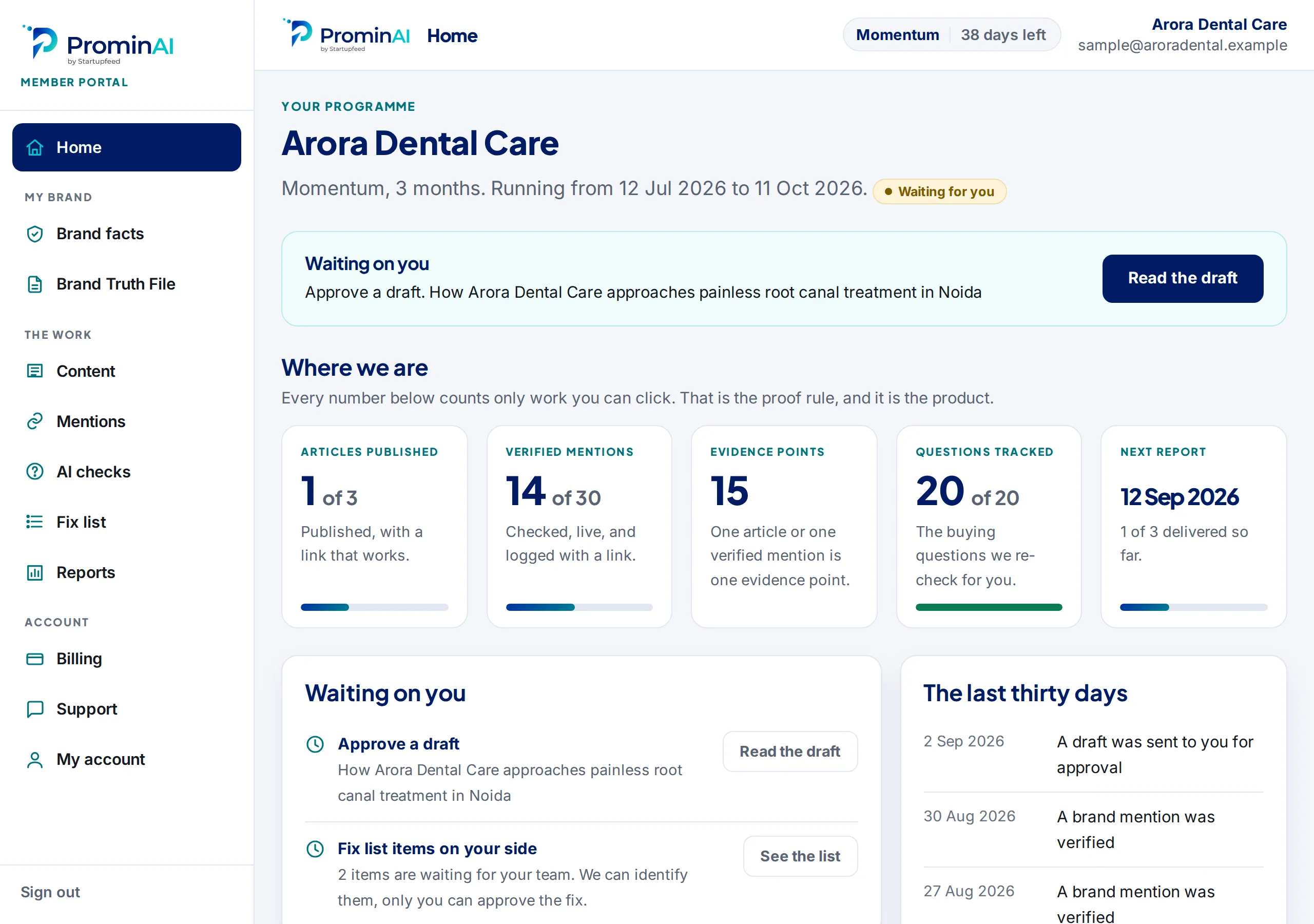This screenshot has width=1314, height=924.
Task: Open My account settings
Action: coord(126,759)
